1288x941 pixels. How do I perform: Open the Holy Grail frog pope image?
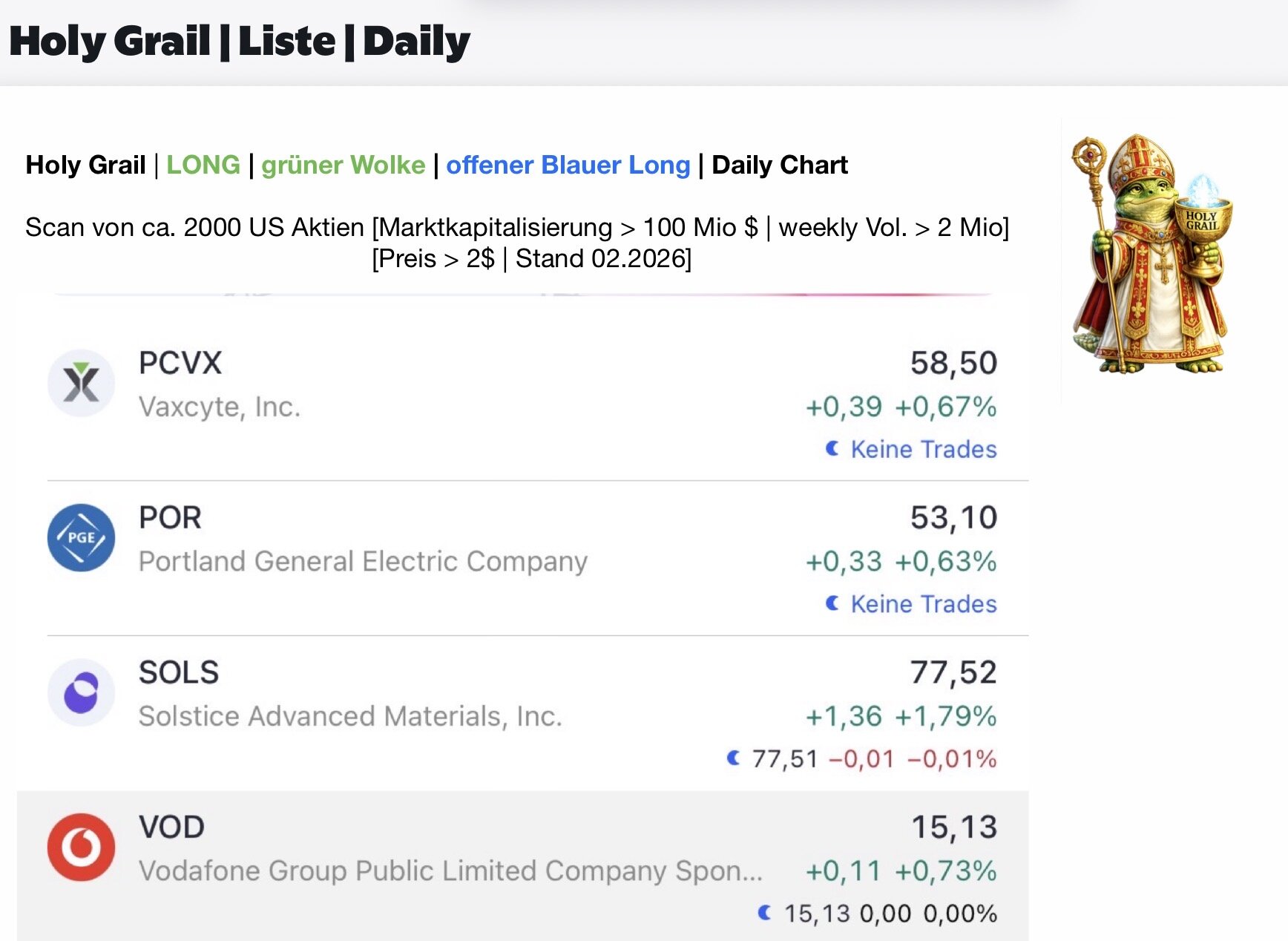point(1151,255)
